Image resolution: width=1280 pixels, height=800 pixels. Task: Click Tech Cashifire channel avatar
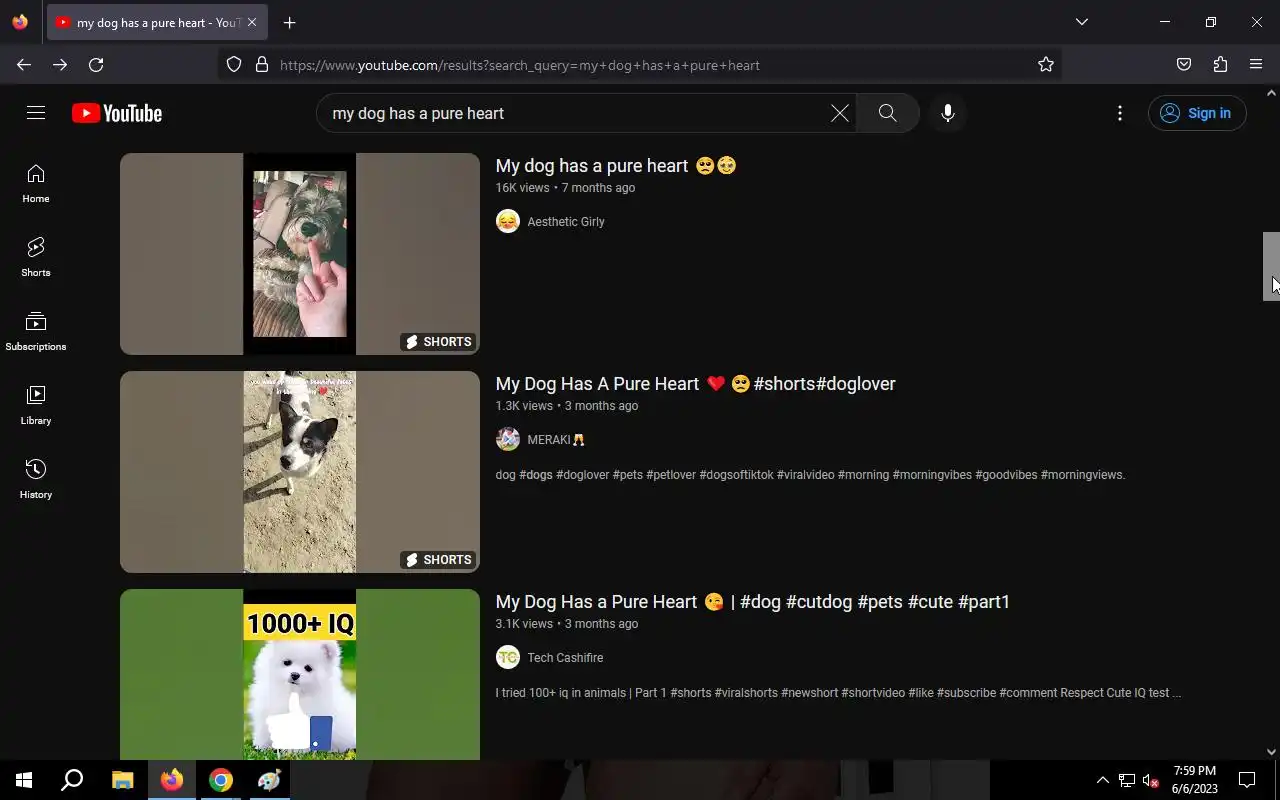coord(508,658)
